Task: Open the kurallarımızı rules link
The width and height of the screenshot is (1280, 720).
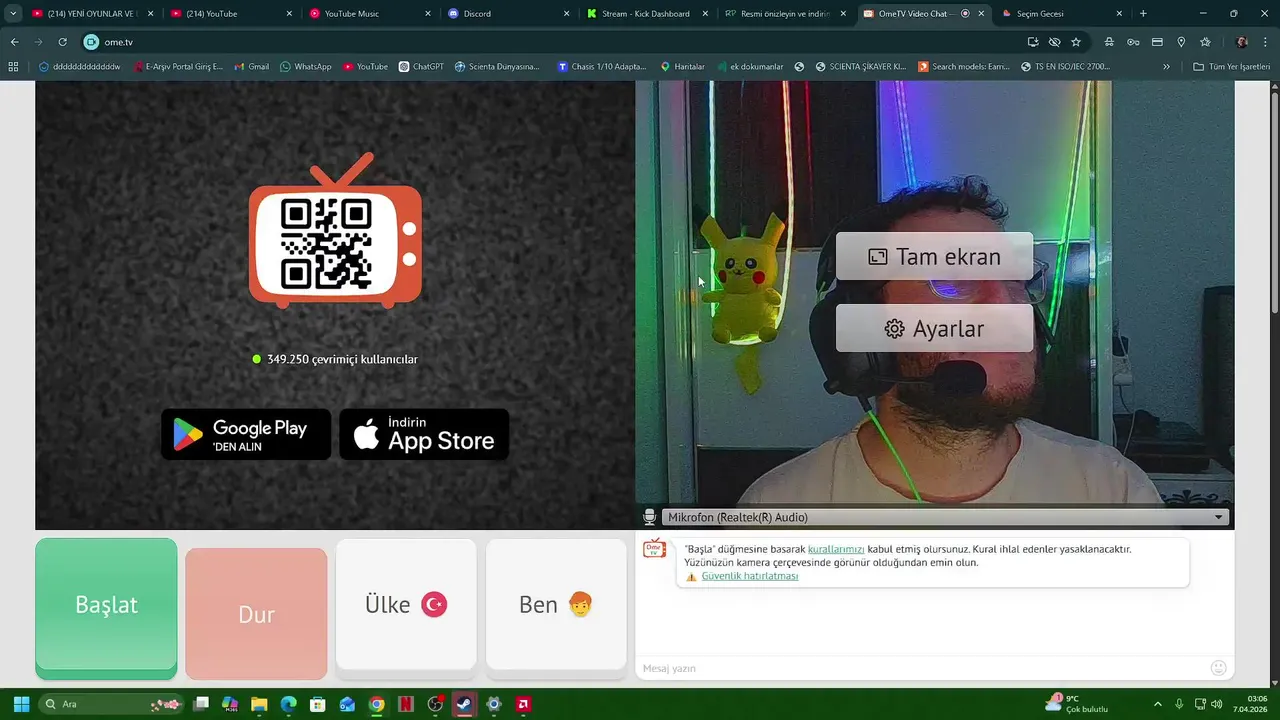Action: pyautogui.click(x=836, y=549)
